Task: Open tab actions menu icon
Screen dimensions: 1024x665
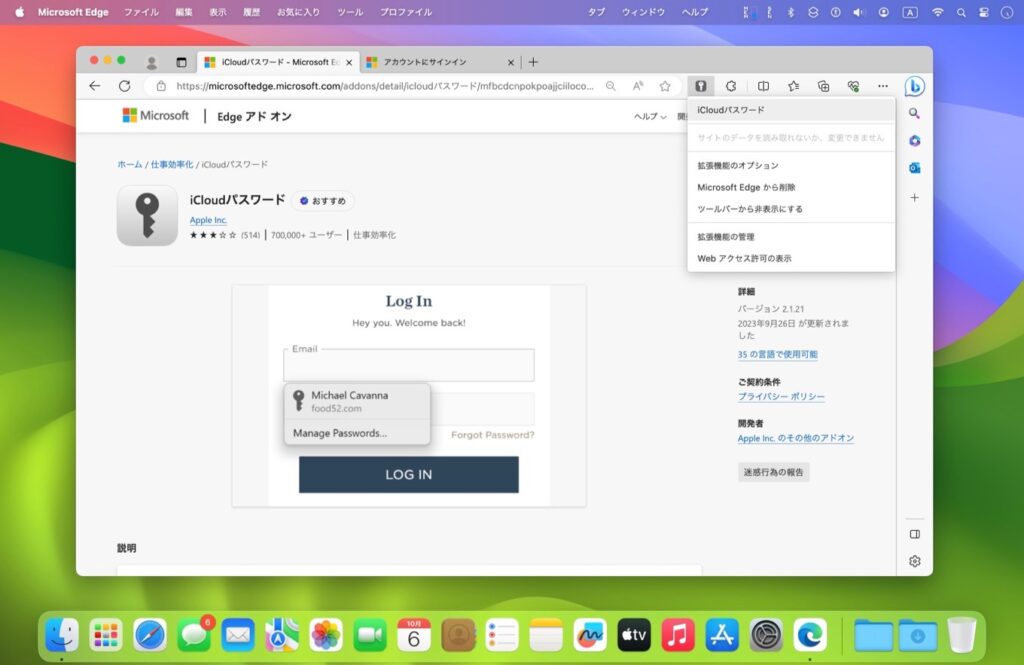Action: coord(181,62)
